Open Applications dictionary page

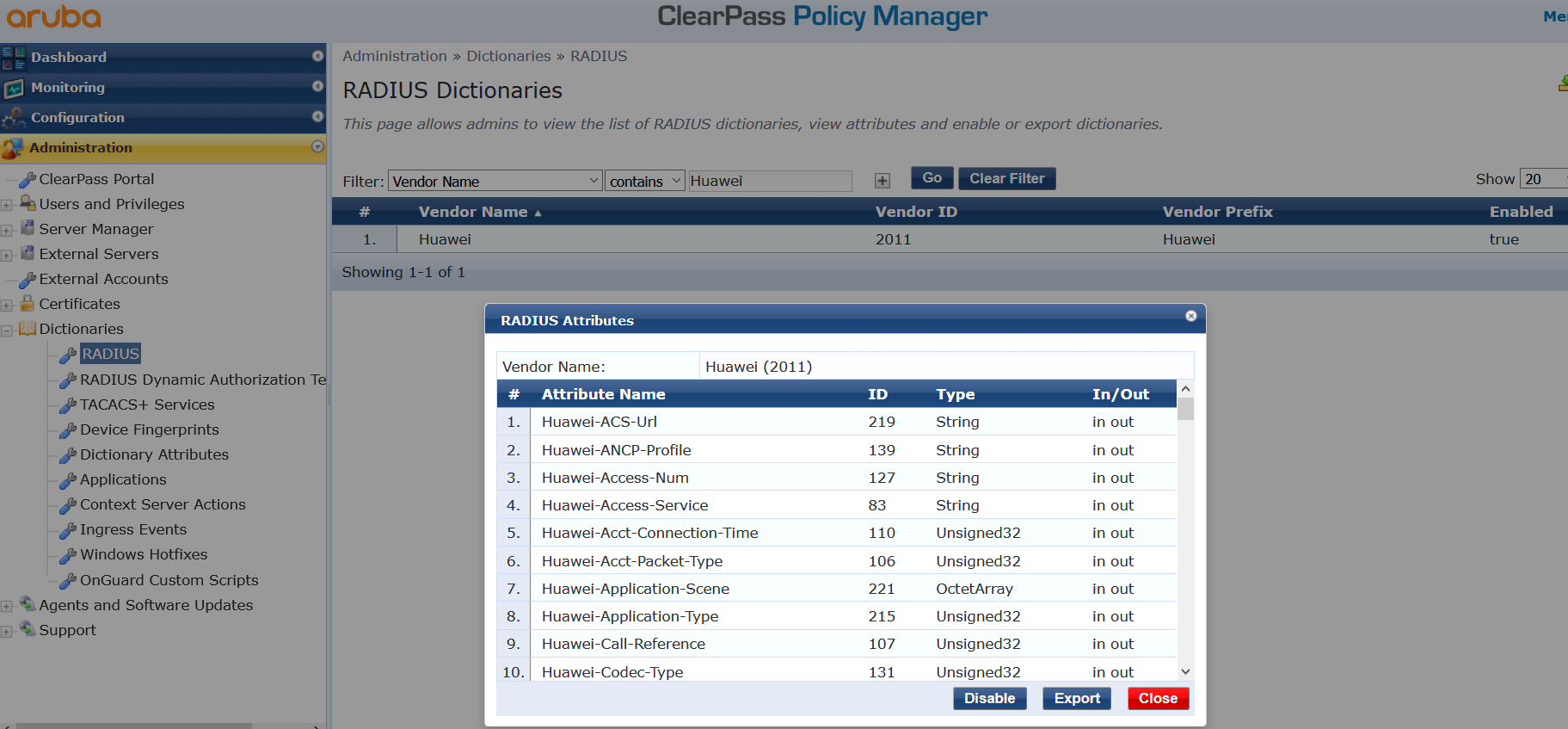coord(123,479)
